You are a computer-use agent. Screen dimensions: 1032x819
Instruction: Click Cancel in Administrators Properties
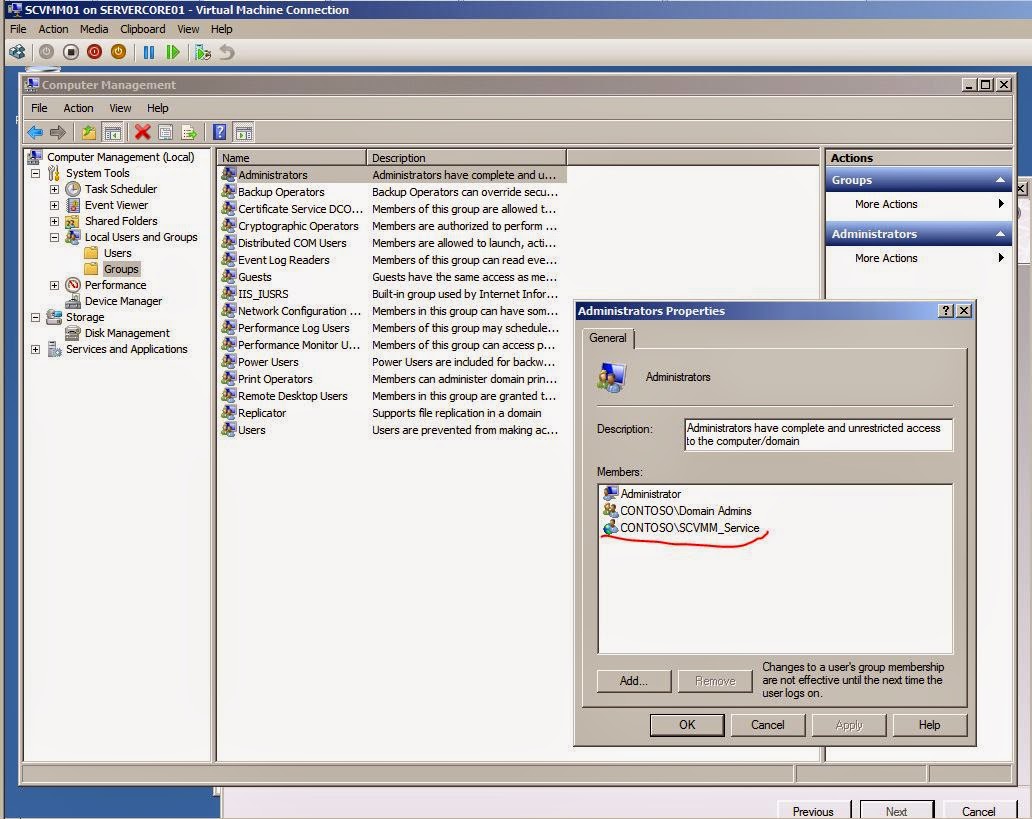click(767, 725)
